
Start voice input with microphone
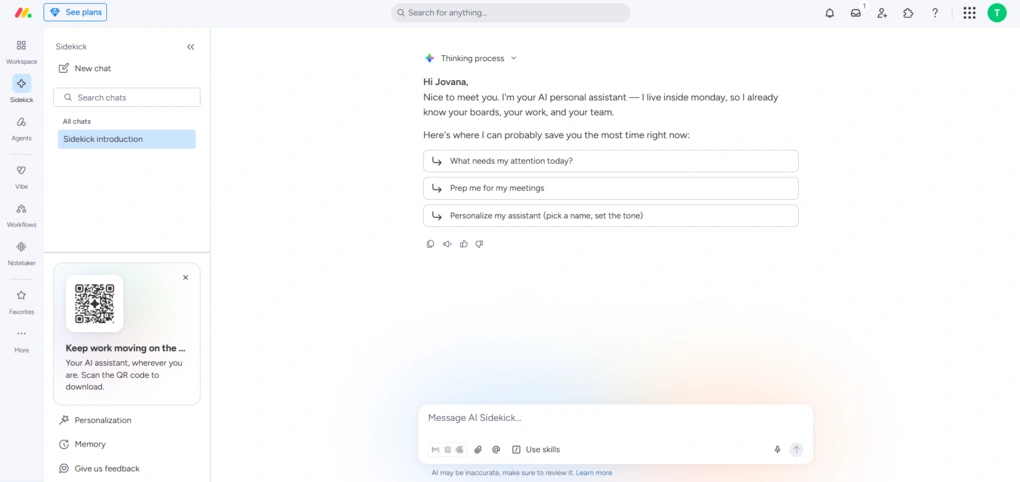777,449
